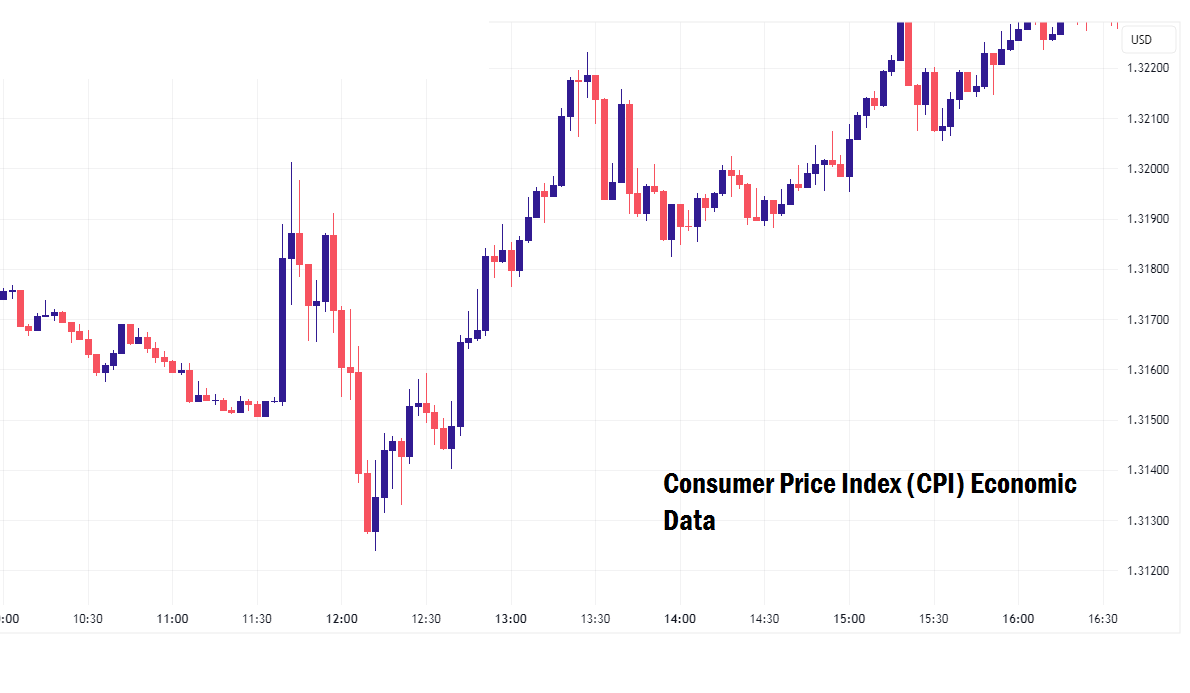This screenshot has height=693, width=1190.
Task: Click the 1.32200 price axis label
Action: point(1148,69)
